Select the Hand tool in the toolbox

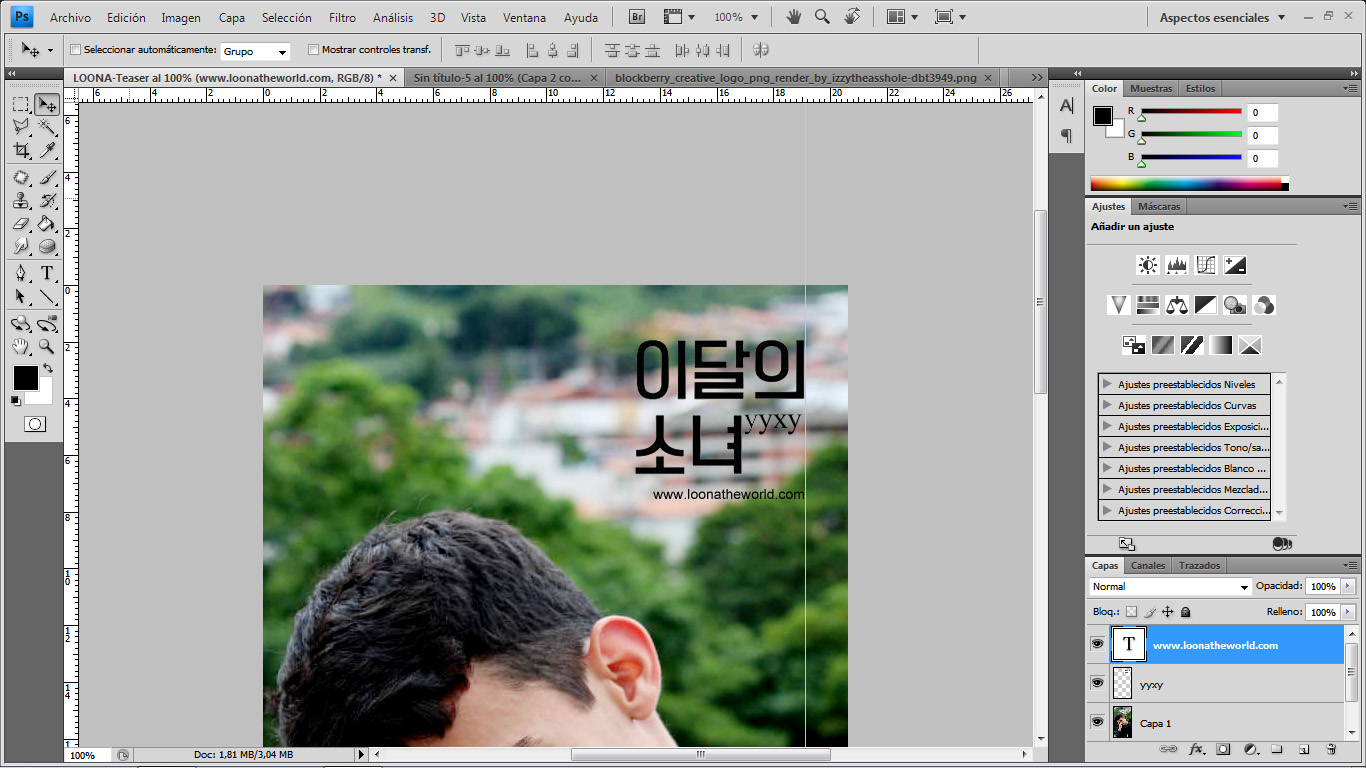point(20,347)
